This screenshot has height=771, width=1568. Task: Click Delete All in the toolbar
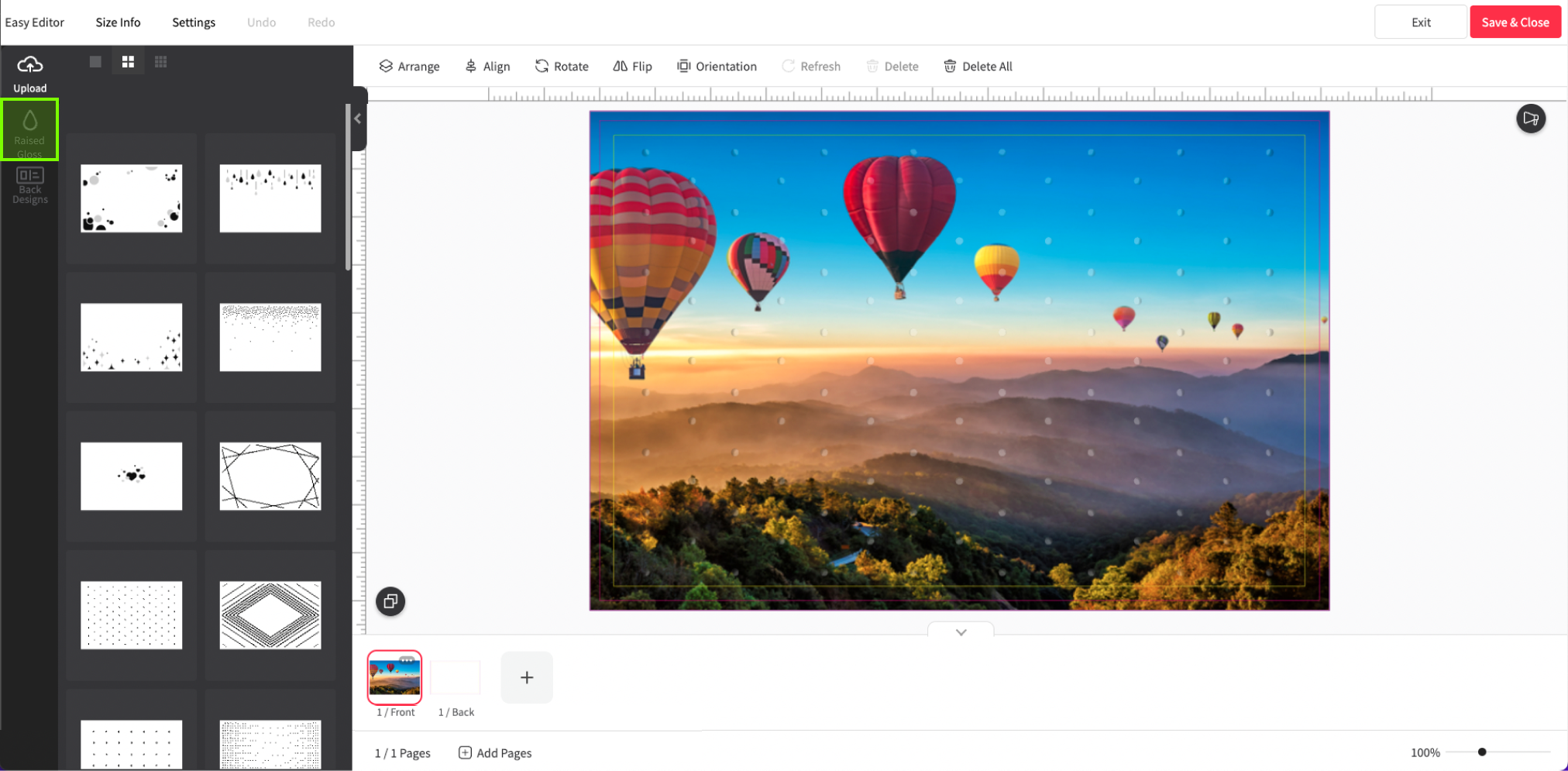point(978,67)
